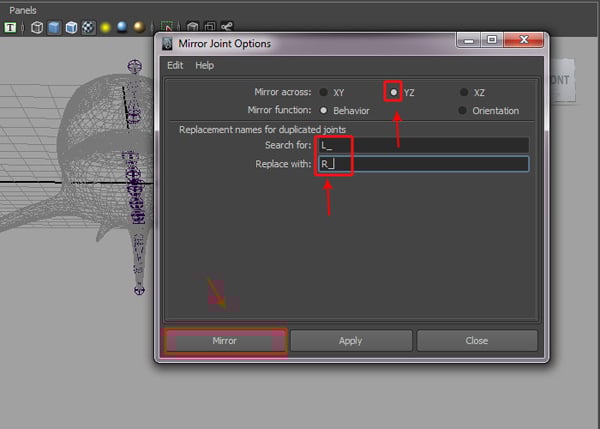Open the Panels menu
Screen dimensions: 600x429
click(x=22, y=8)
